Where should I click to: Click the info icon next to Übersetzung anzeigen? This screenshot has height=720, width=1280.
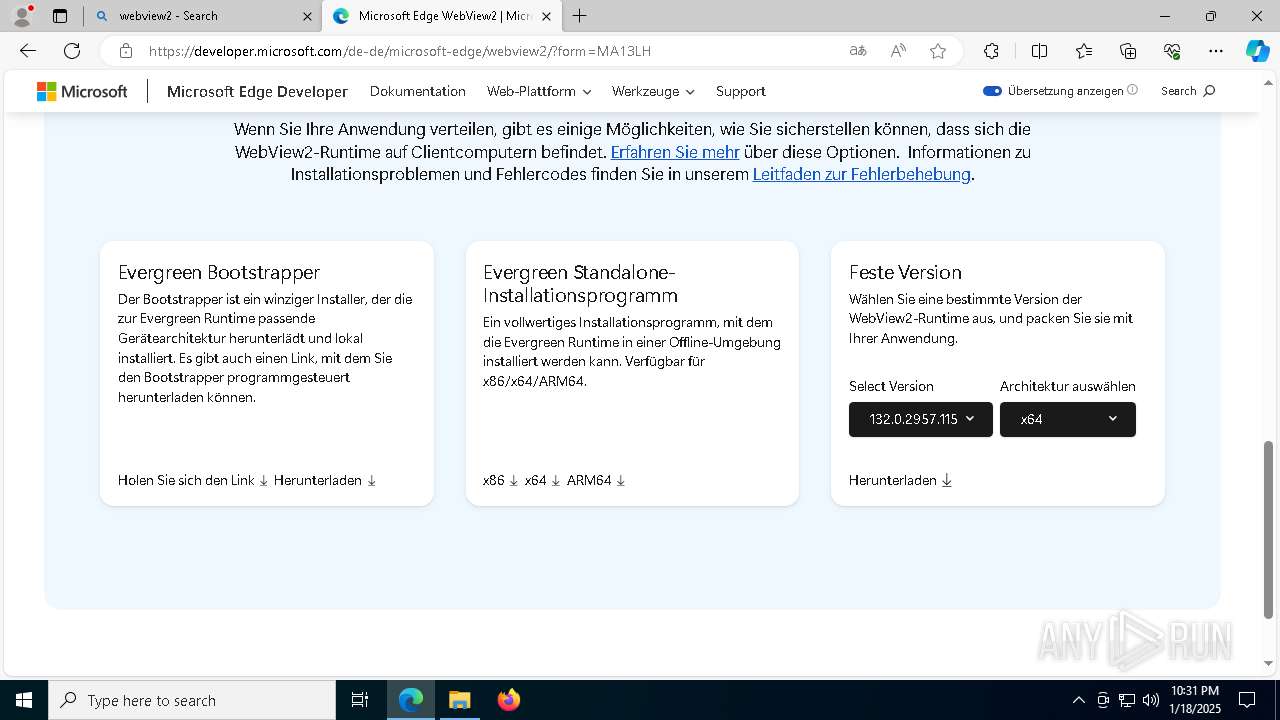click(1133, 90)
